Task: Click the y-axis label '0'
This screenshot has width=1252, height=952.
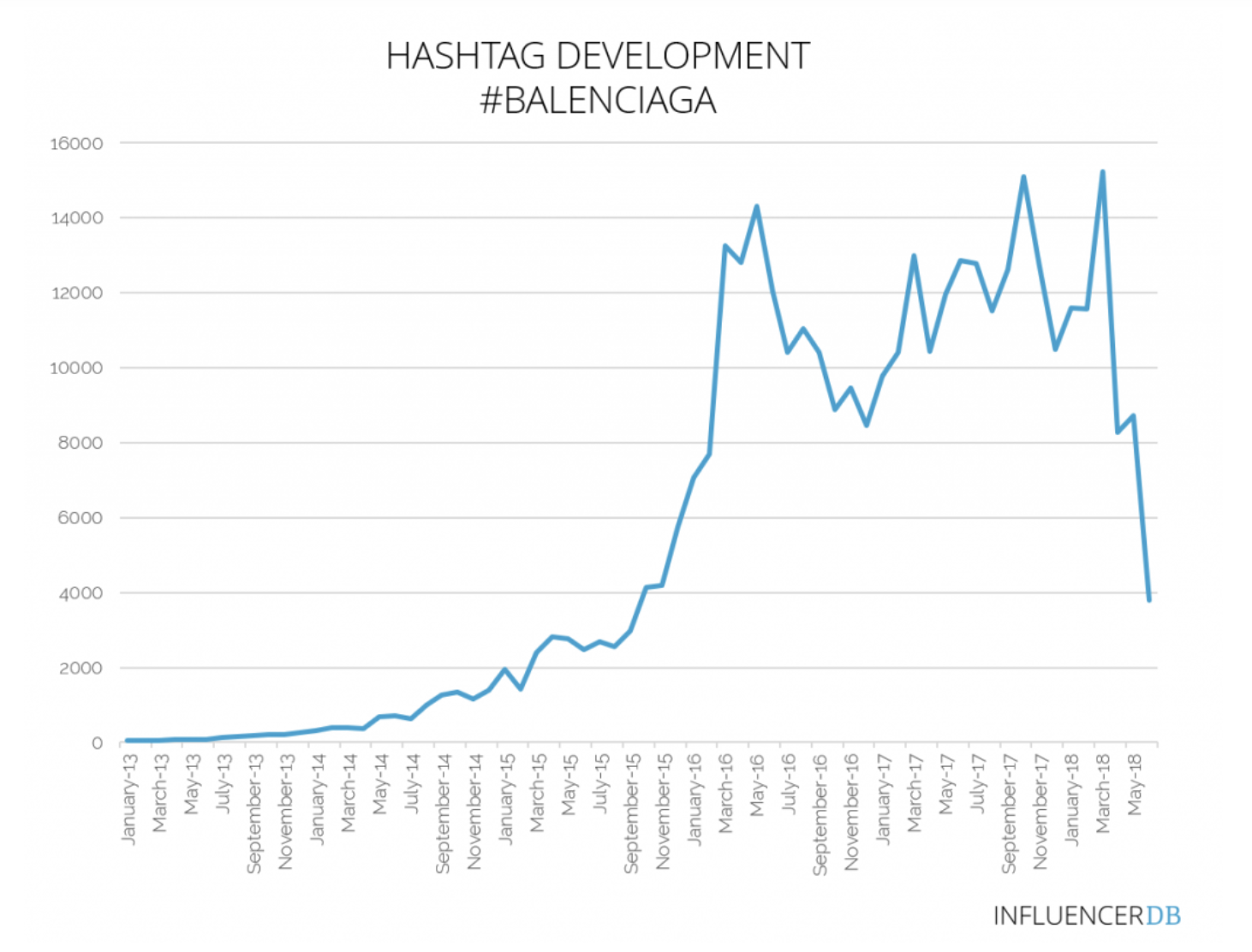Action: click(98, 743)
